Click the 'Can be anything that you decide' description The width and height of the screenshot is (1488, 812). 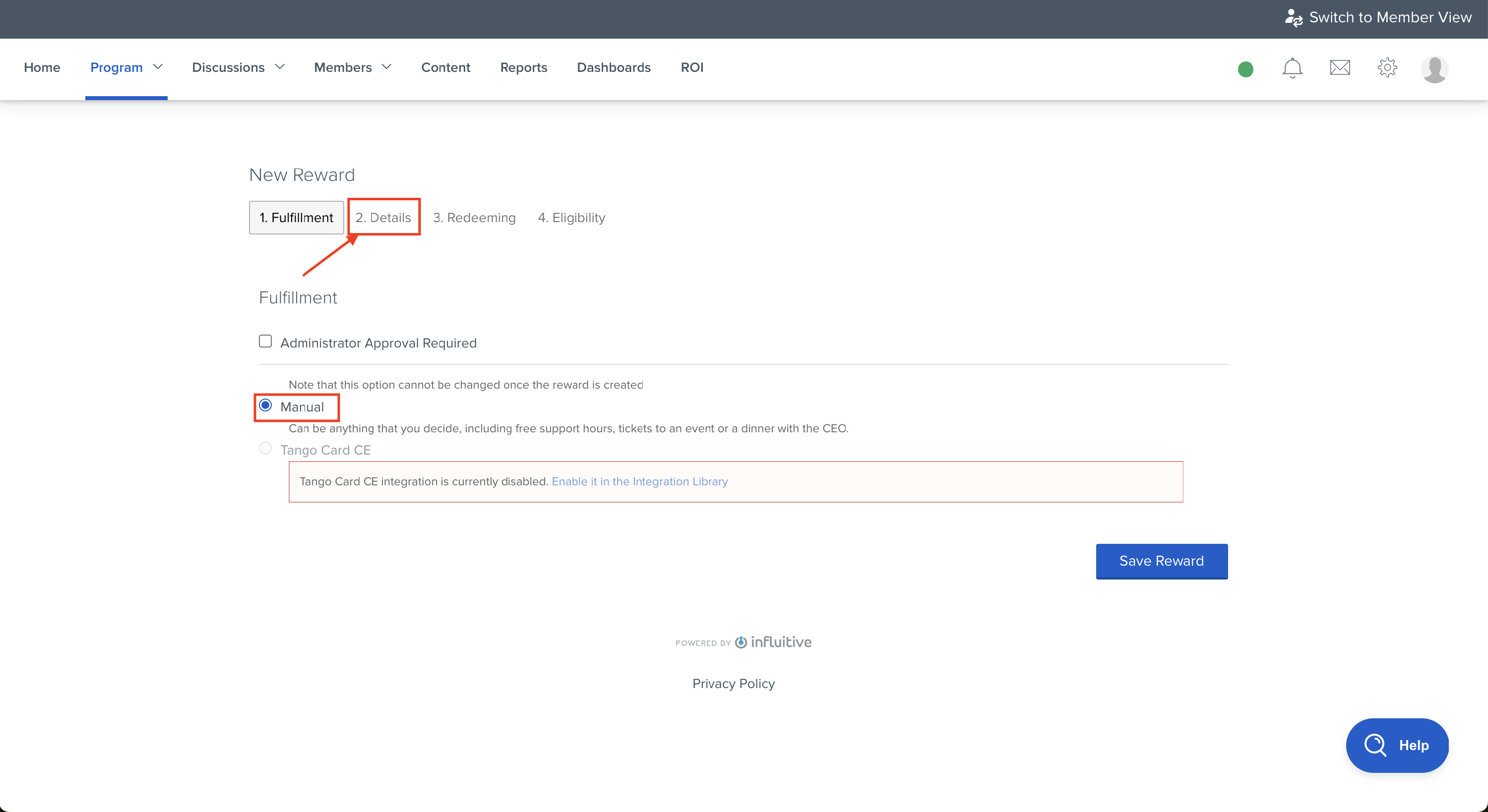pos(568,428)
